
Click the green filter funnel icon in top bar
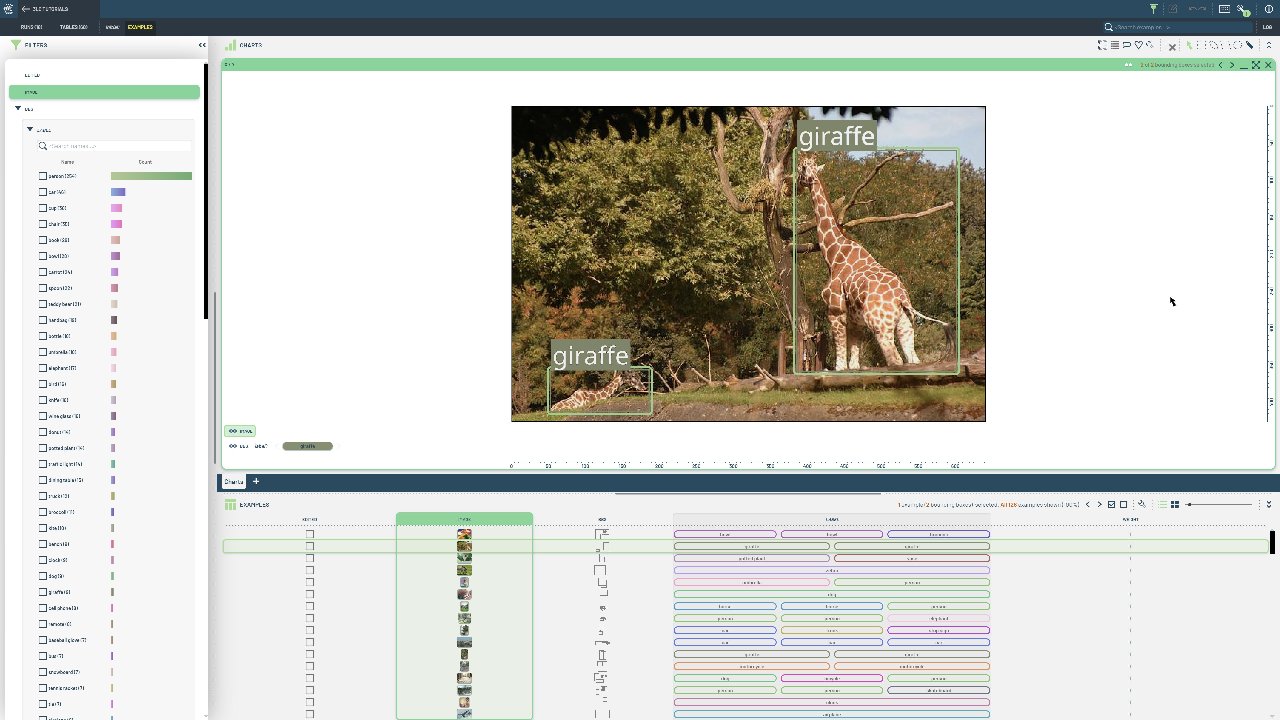1153,9
